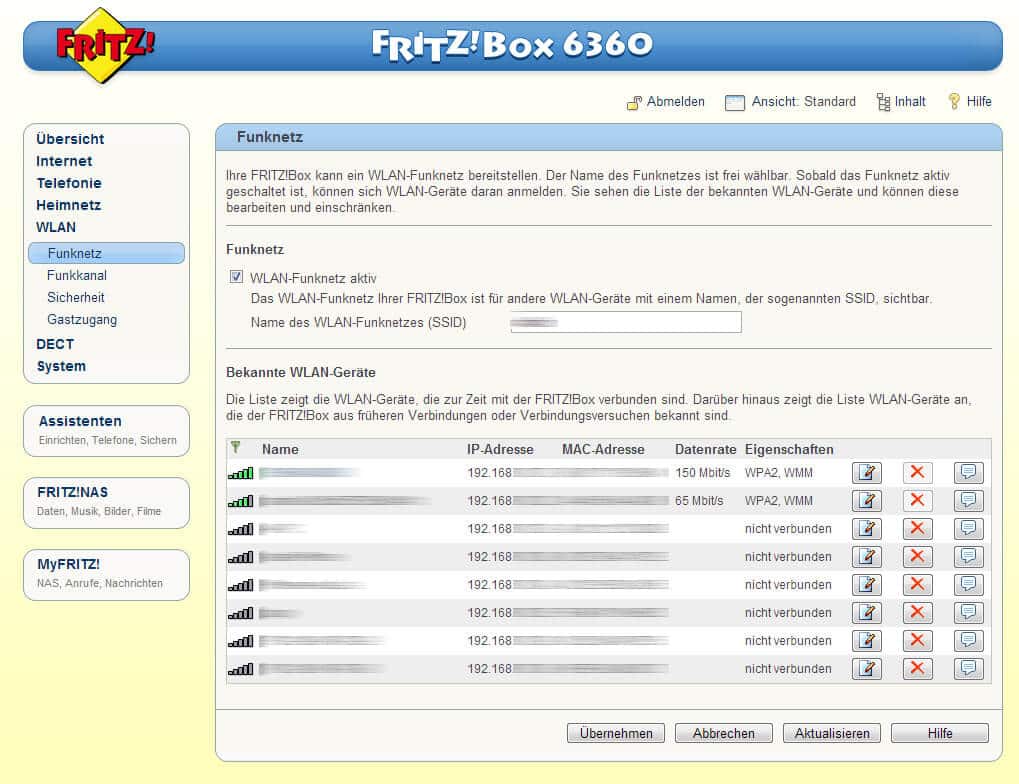Click the 'Bekannte WLAN-Geräte' heading
The width and height of the screenshot is (1019, 784).
pos(301,372)
